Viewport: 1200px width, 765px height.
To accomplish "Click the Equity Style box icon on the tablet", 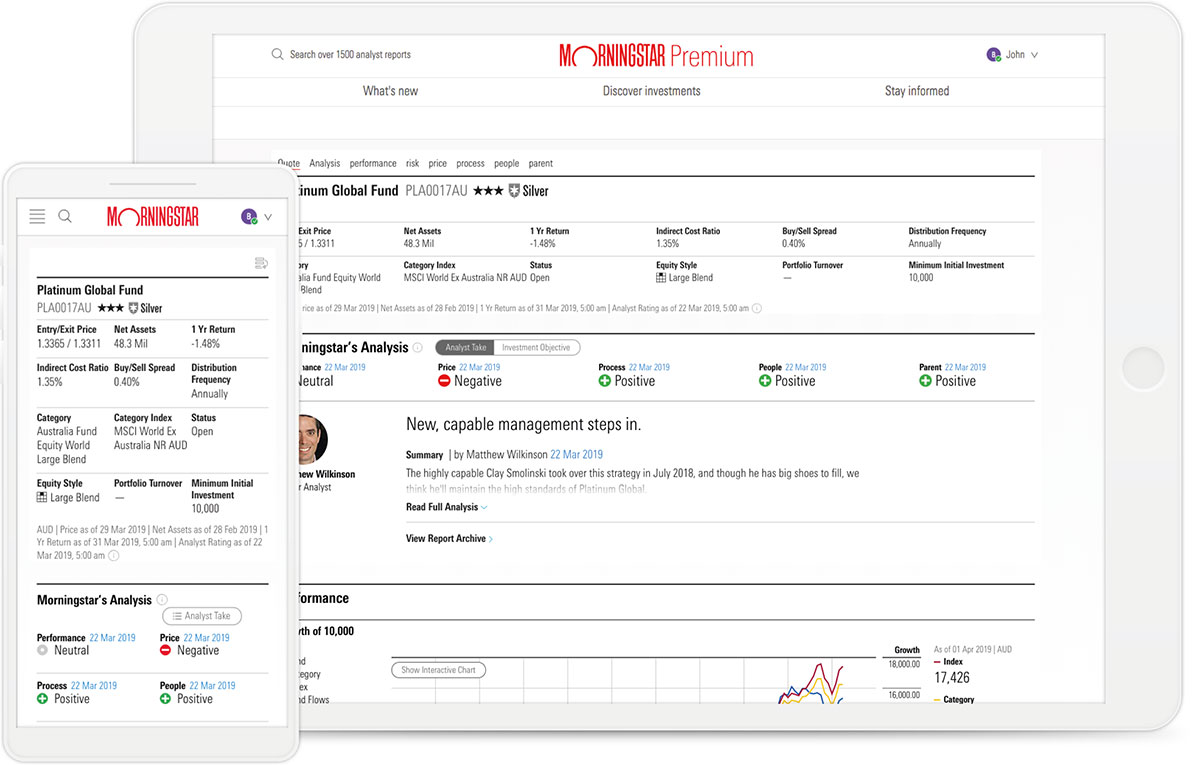I will pos(662,278).
